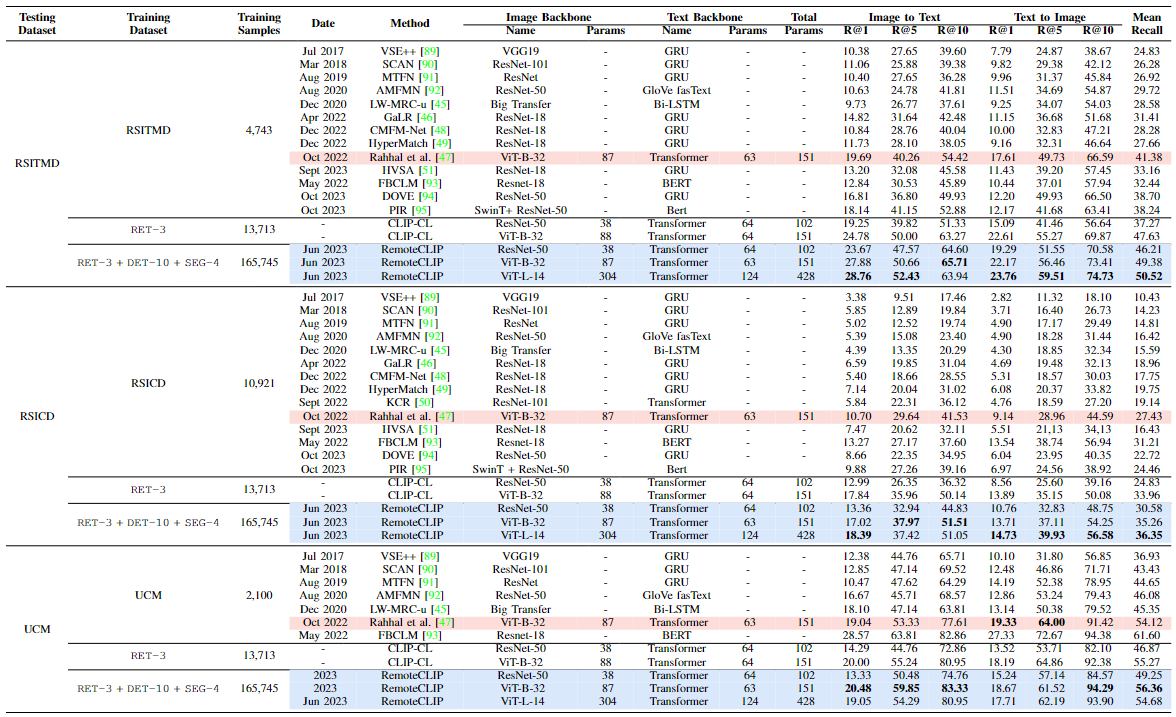1176x717 pixels.
Task: Select "Sept 2022" date in KCR row
Action: pos(323,403)
